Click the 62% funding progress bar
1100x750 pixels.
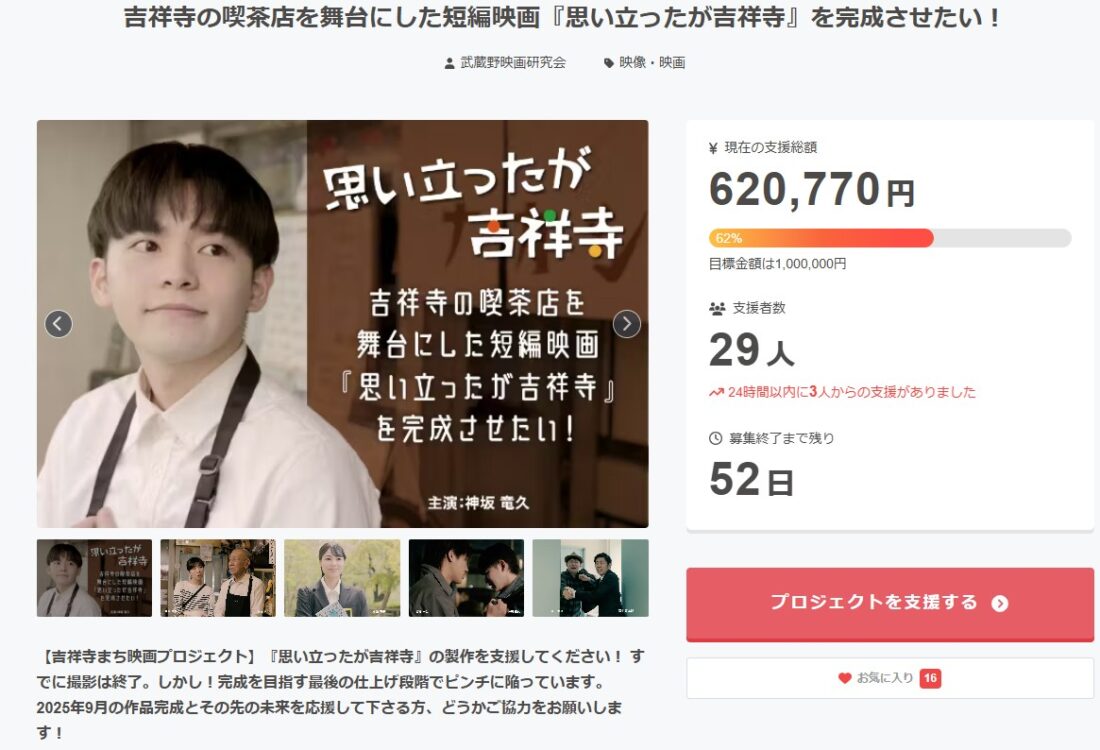[890, 238]
